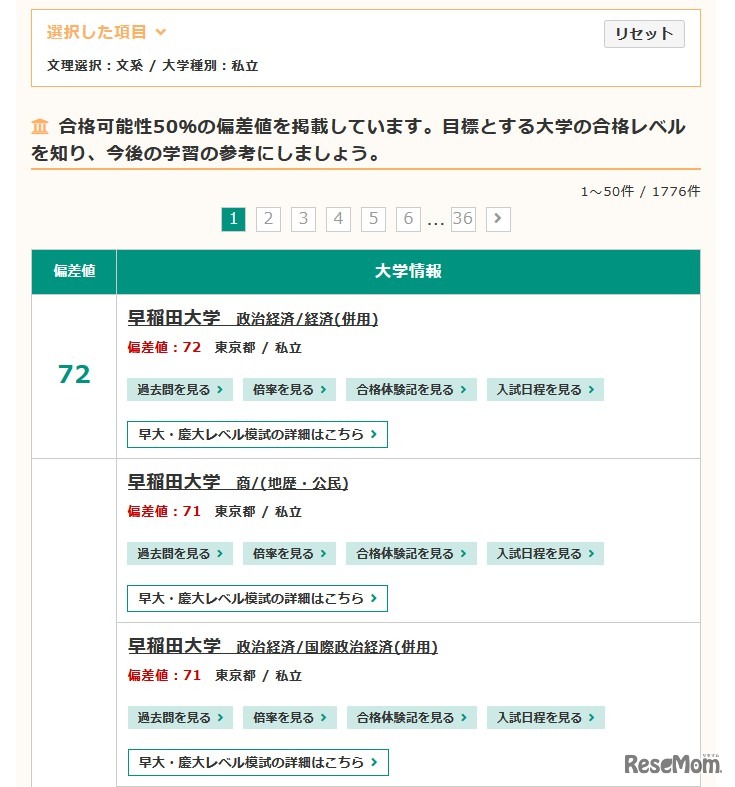Go to results page 5
Viewport: 735px width, 787px height.
pyautogui.click(x=373, y=219)
